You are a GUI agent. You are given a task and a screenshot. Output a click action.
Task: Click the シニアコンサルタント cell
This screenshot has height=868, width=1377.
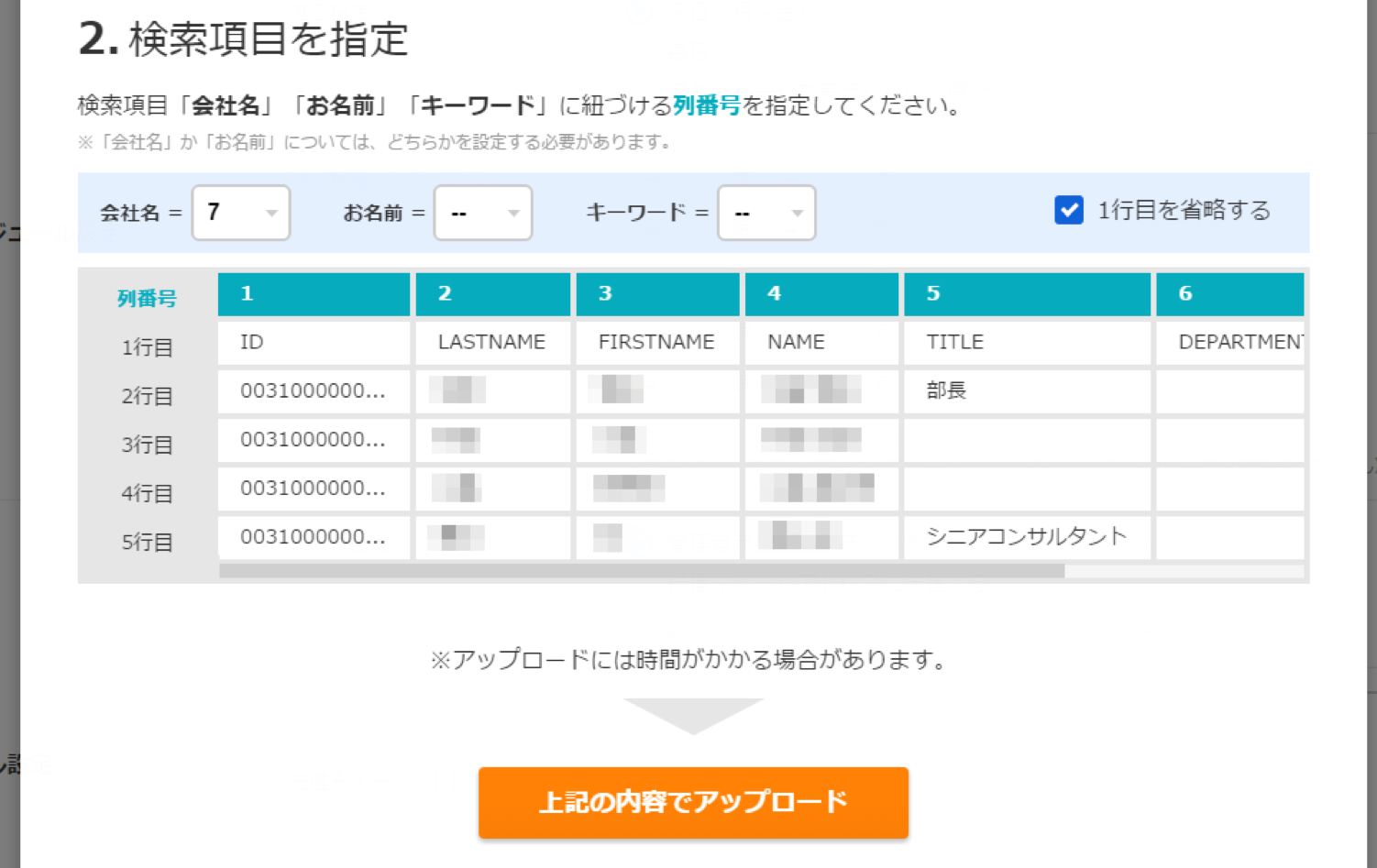pyautogui.click(x=1026, y=537)
